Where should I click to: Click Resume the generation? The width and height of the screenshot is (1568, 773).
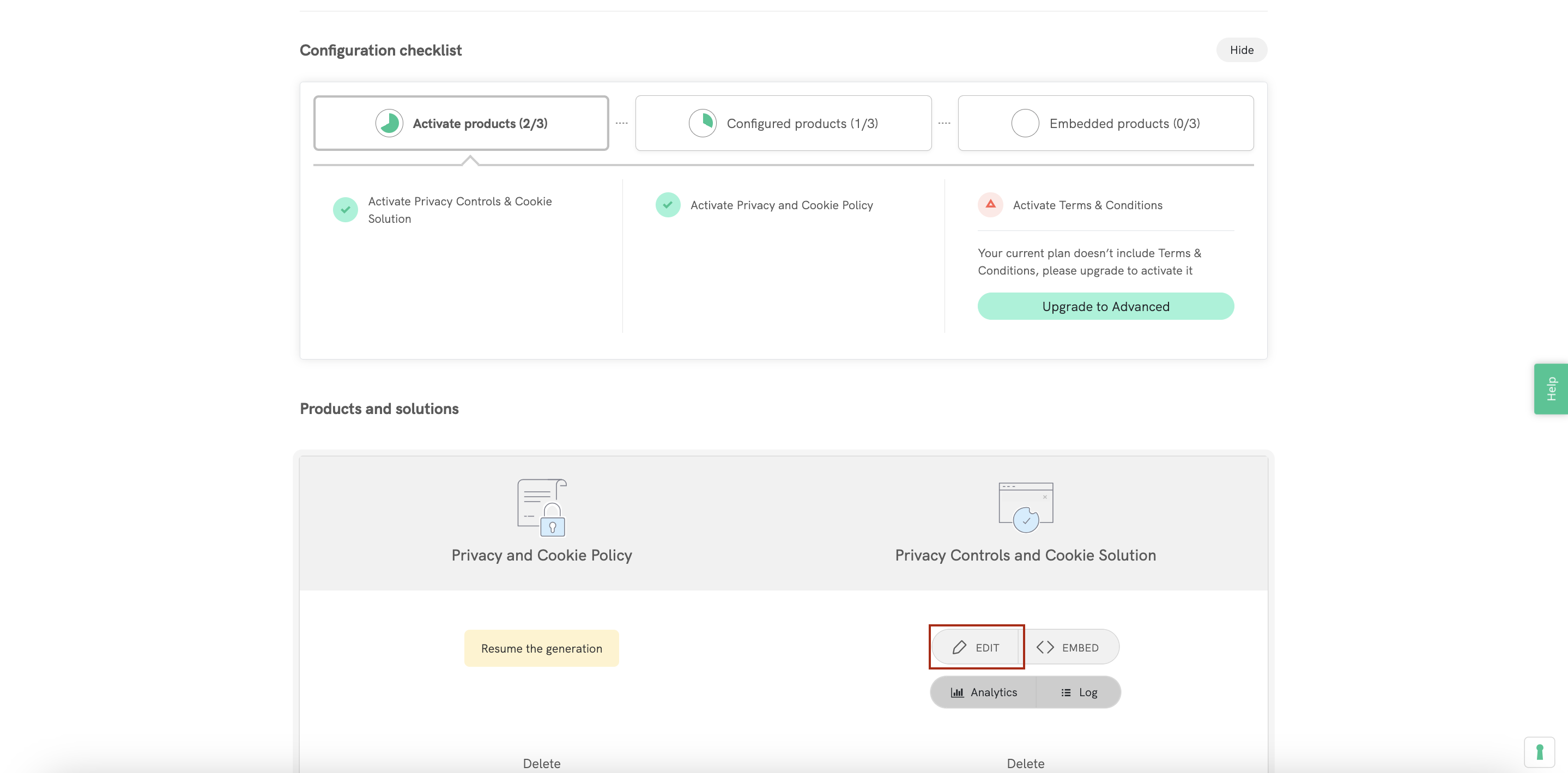point(541,648)
